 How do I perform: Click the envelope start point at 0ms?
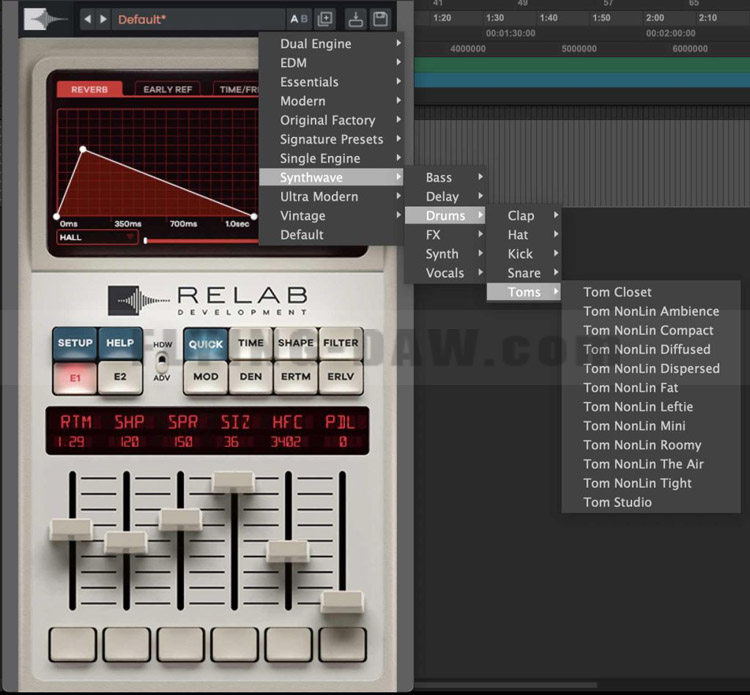57,217
